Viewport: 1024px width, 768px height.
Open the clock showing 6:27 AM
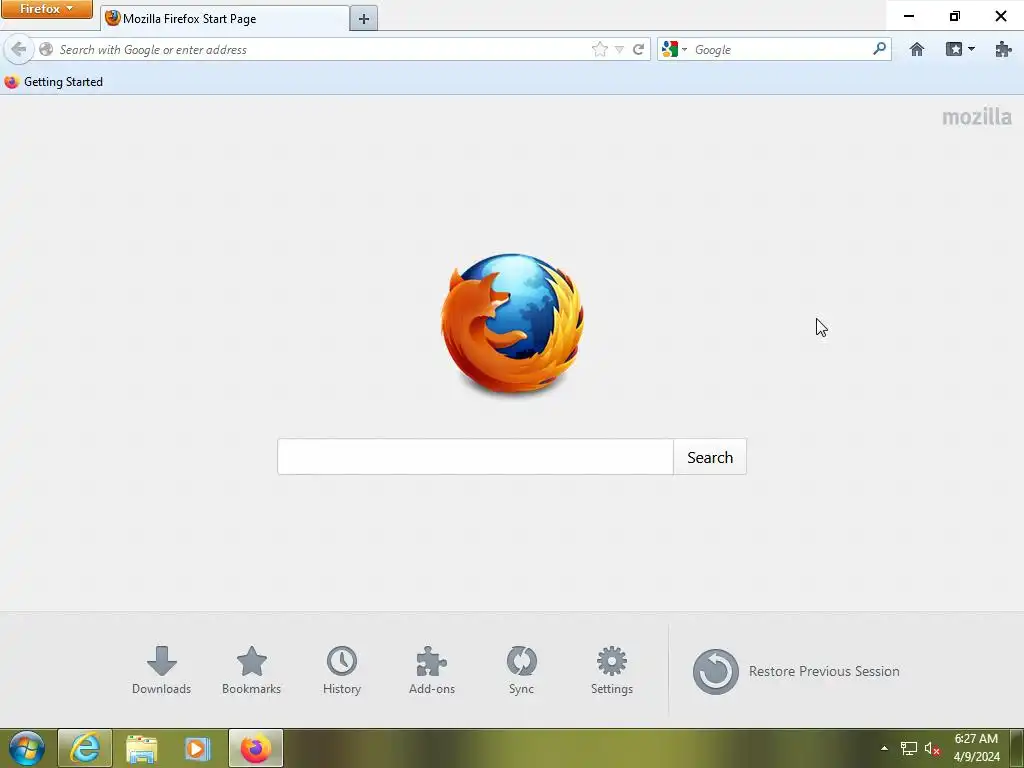[976, 748]
